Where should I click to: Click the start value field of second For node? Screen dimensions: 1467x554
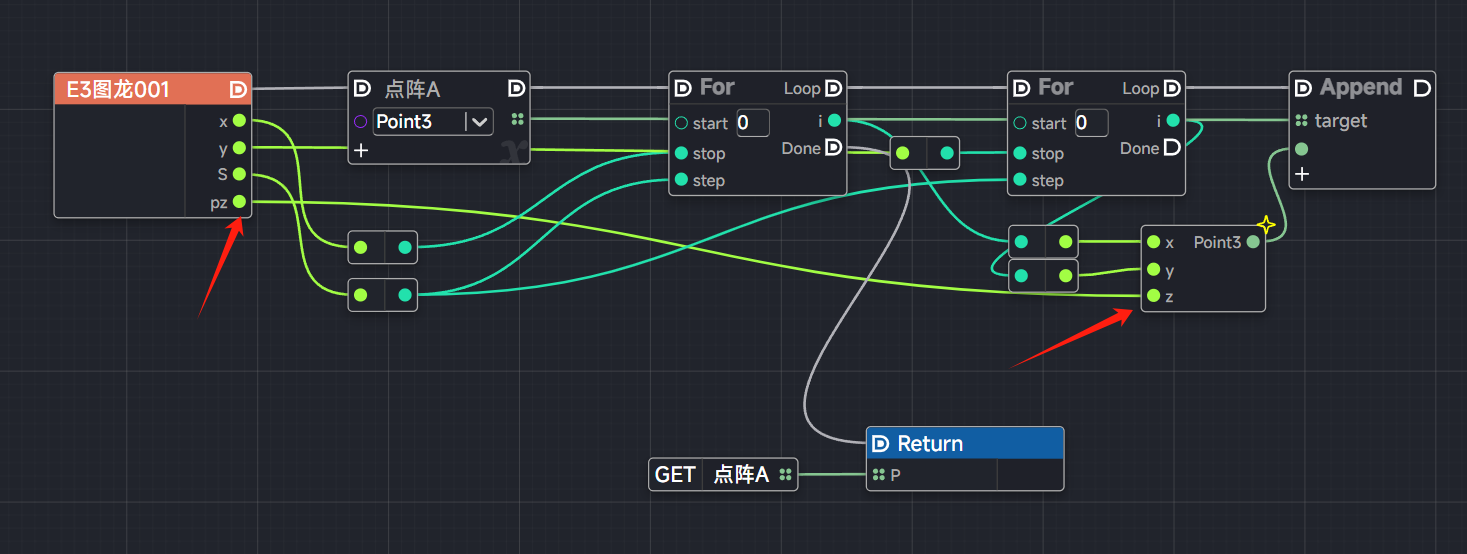coord(1091,123)
